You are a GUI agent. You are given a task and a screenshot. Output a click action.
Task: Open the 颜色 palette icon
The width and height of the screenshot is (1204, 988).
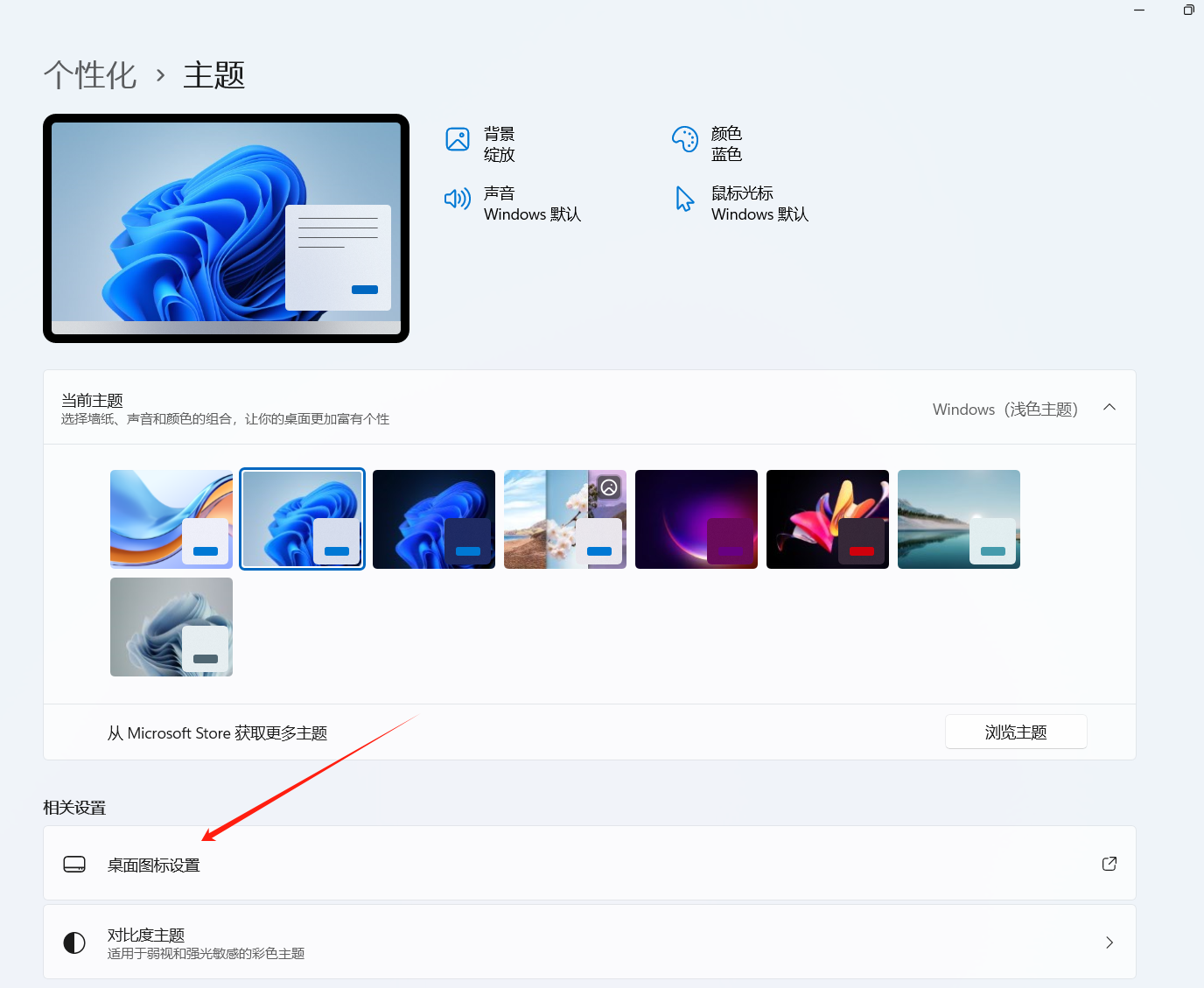tap(685, 139)
